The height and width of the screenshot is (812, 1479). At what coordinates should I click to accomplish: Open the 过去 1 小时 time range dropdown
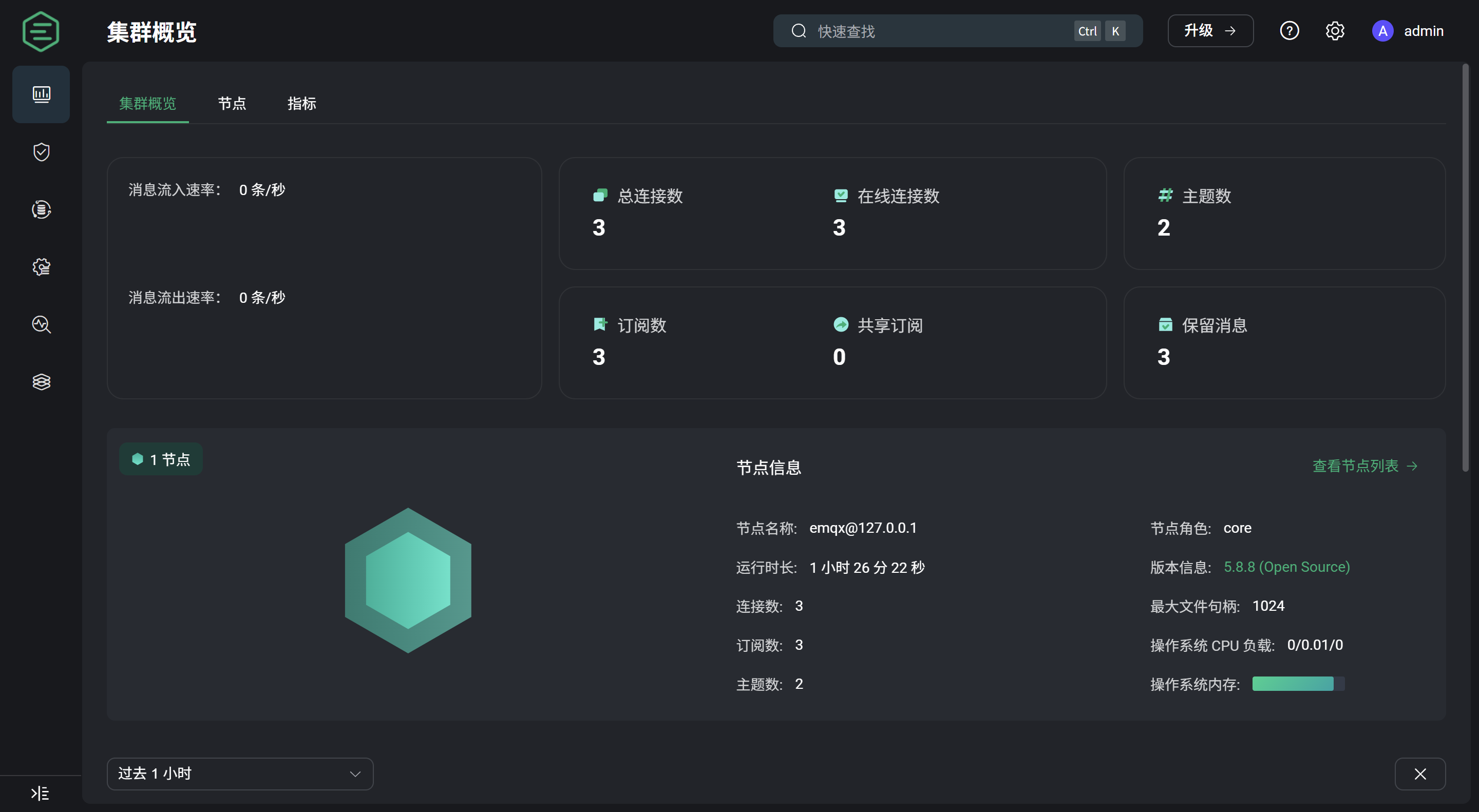click(240, 774)
